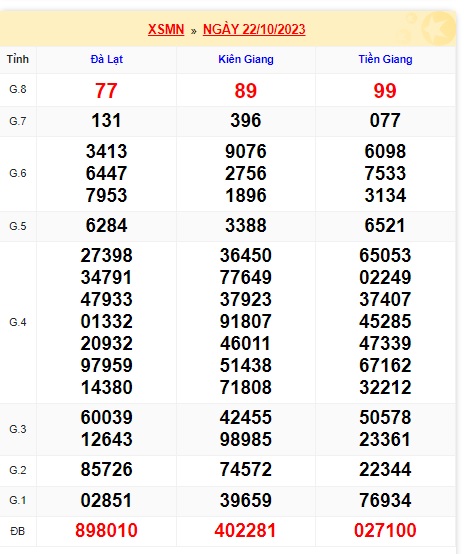The width and height of the screenshot is (467, 554).
Task: Select Kiên Giang G.7 number 396
Action: tap(246, 120)
